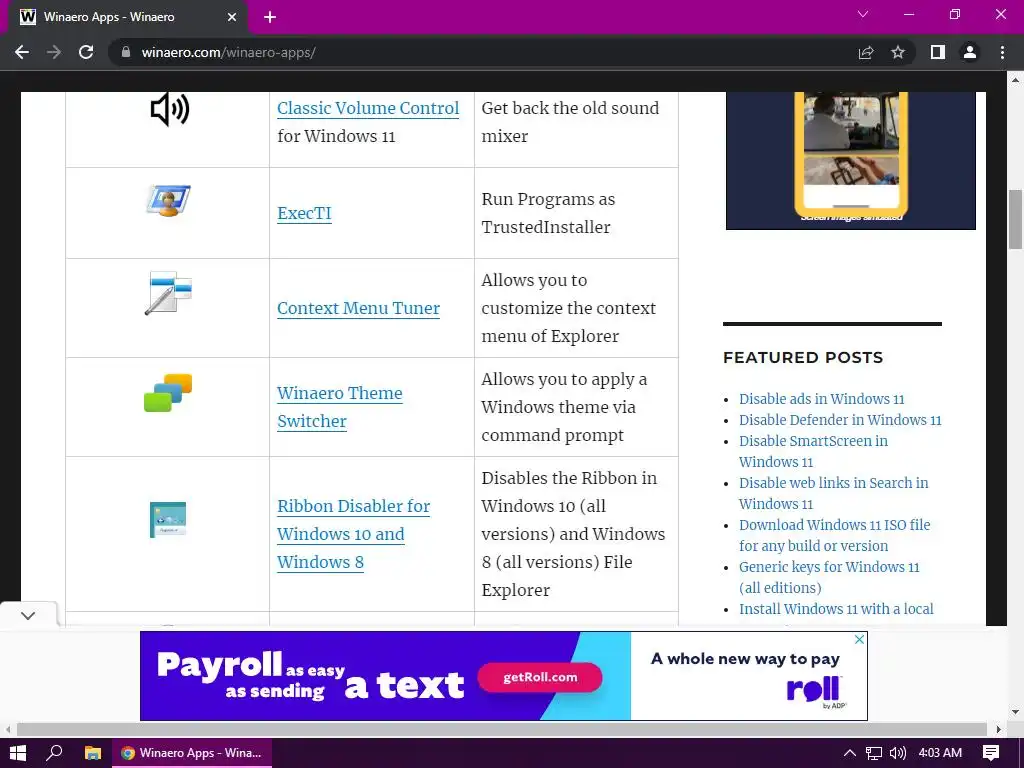This screenshot has width=1024, height=768.
Task: Click the Winaero Theme Switcher icon
Action: tap(168, 392)
